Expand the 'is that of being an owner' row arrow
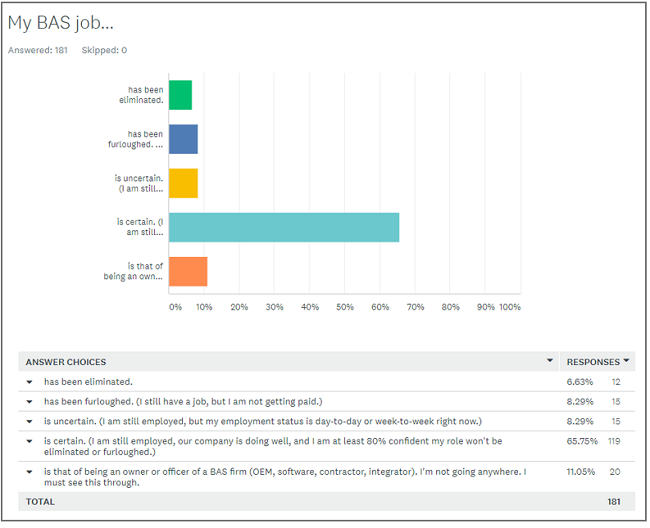 point(29,472)
